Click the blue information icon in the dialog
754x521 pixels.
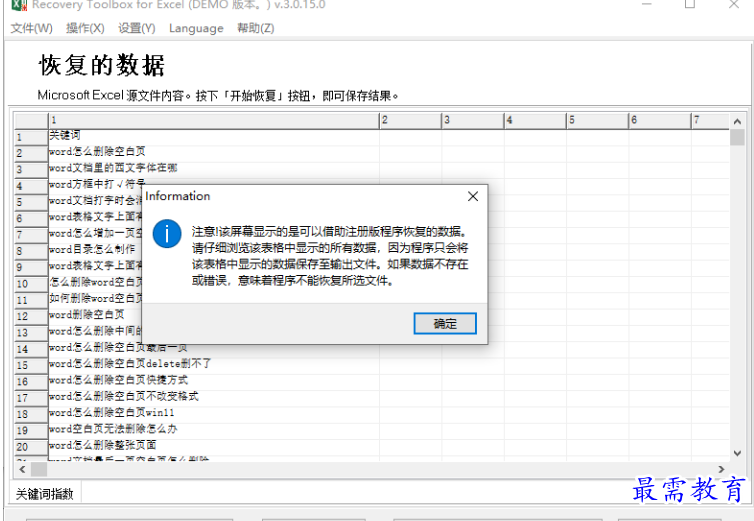point(167,234)
